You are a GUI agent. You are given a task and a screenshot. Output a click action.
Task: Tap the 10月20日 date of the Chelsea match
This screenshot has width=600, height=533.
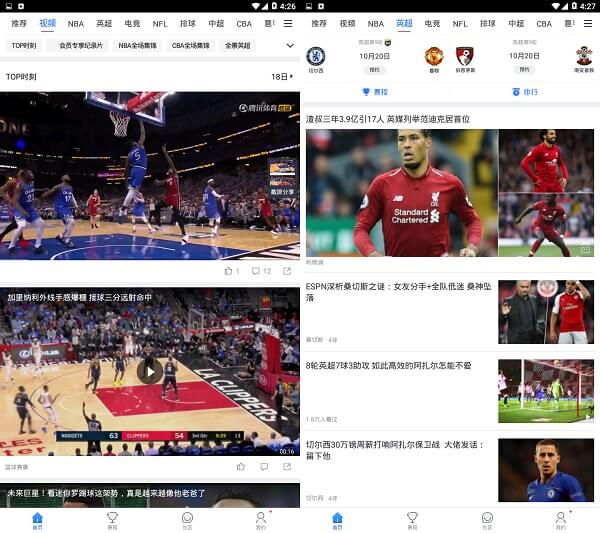375,56
